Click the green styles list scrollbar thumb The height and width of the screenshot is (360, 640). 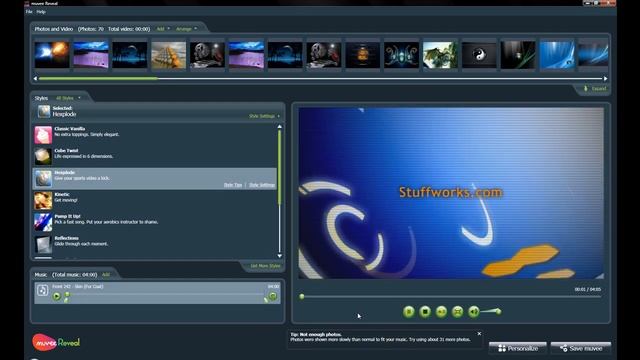[280, 167]
